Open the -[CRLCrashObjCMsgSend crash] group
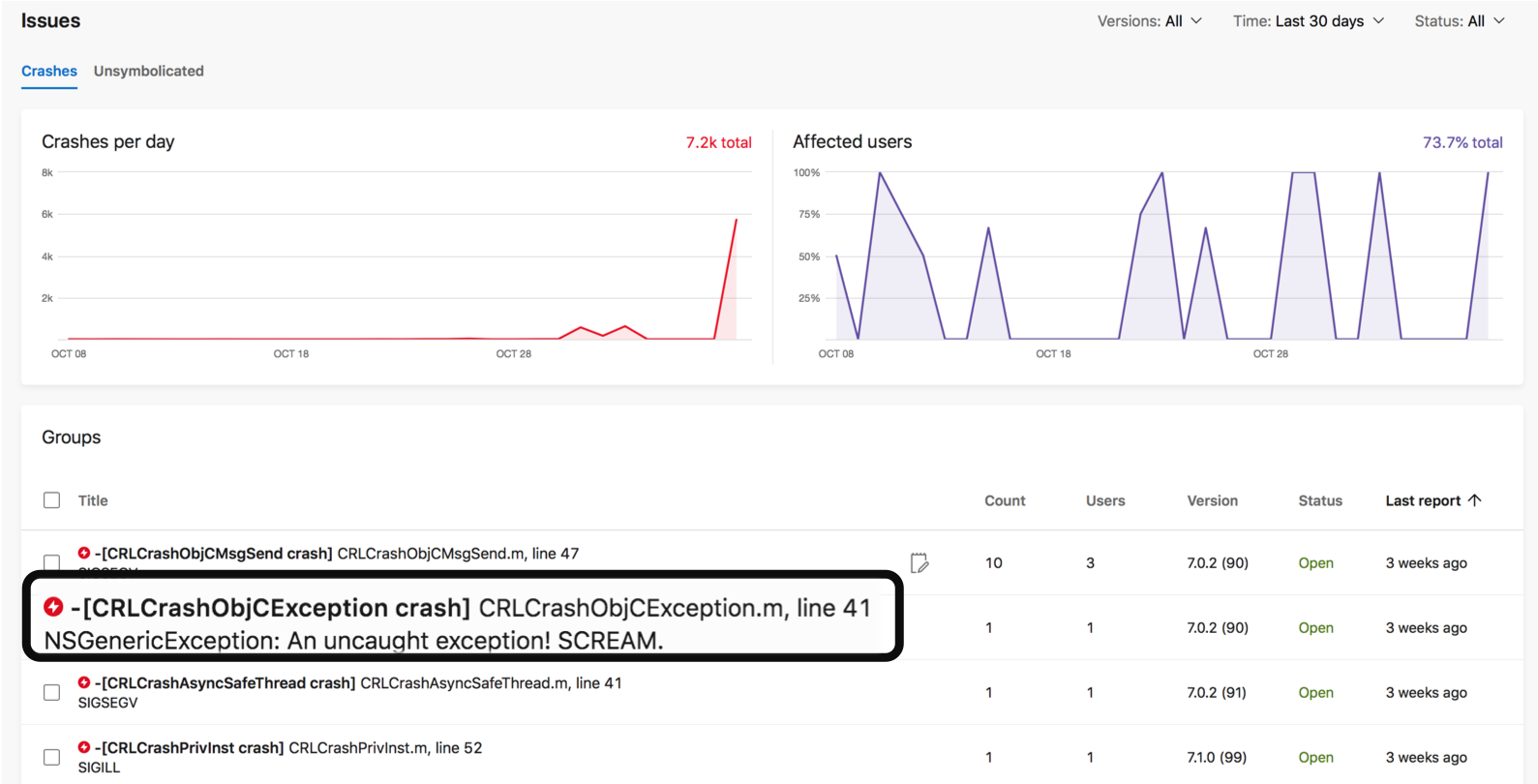The width and height of the screenshot is (1538, 784). (214, 554)
